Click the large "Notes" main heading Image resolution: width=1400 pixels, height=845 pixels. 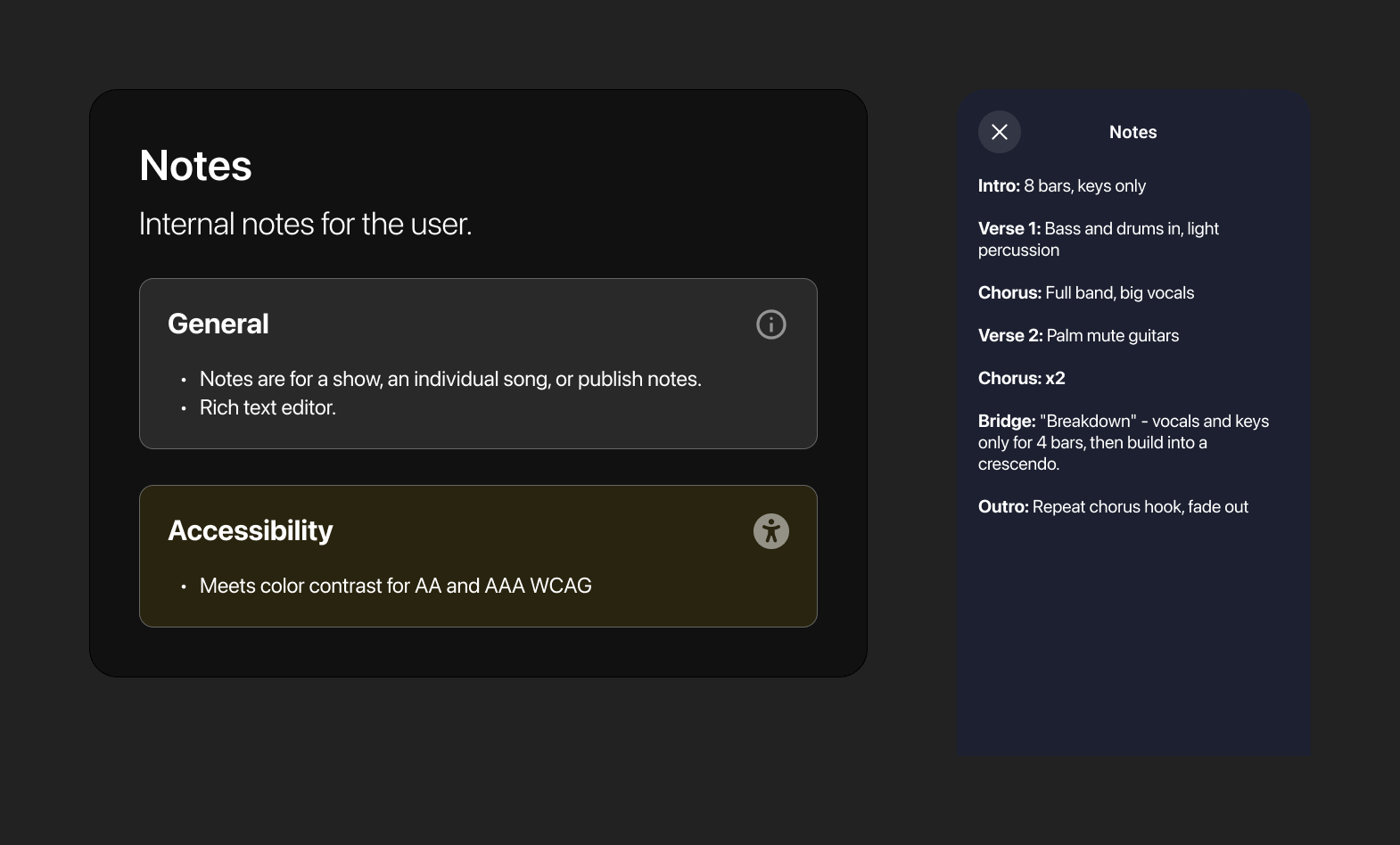(195, 166)
